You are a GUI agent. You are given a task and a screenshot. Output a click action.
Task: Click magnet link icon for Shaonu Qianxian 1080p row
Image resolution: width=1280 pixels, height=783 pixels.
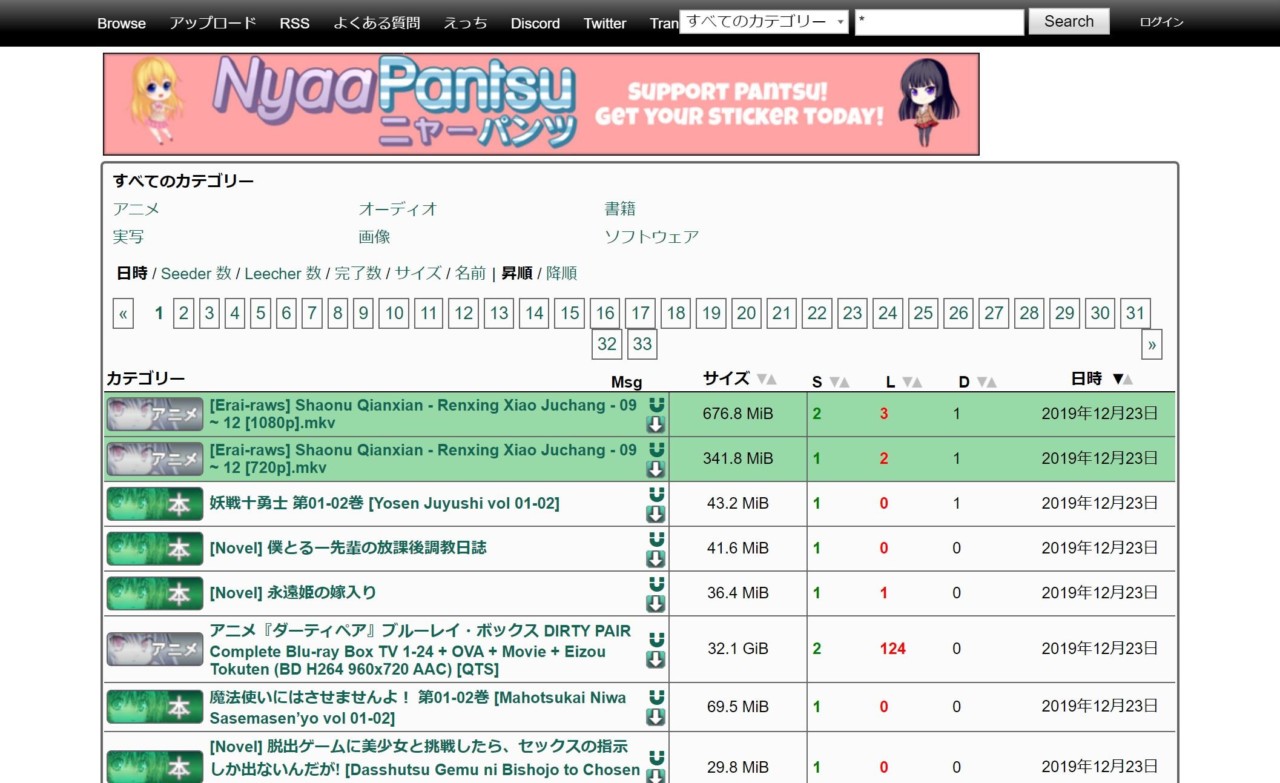pyautogui.click(x=656, y=404)
